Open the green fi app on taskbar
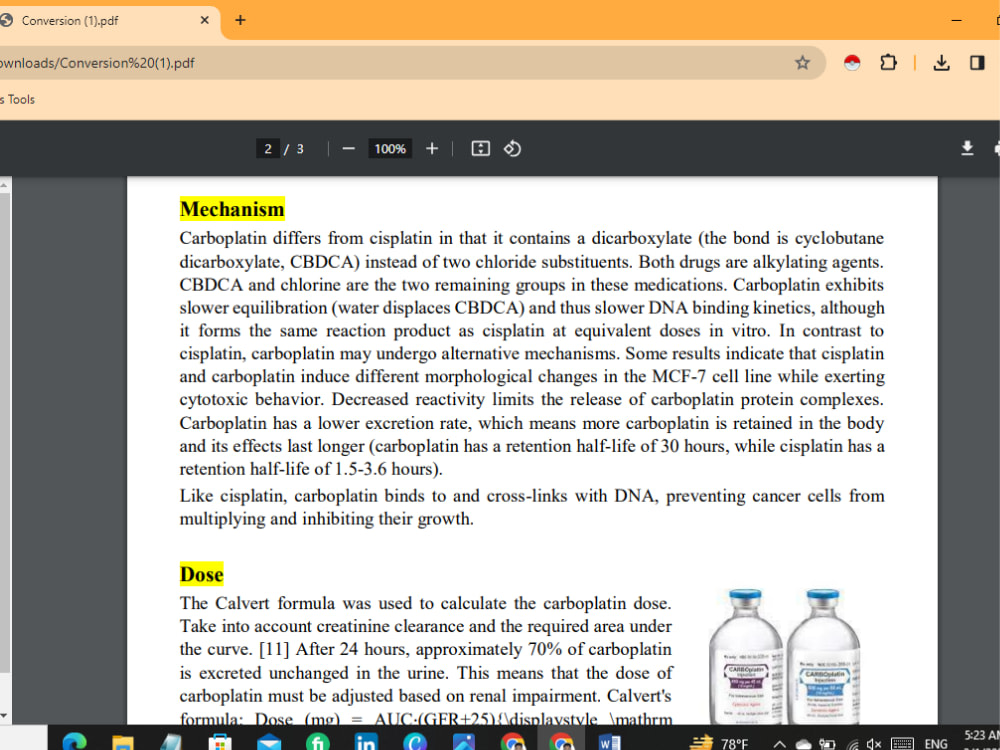Screen dimensions: 1000x750 (x=318, y=742)
